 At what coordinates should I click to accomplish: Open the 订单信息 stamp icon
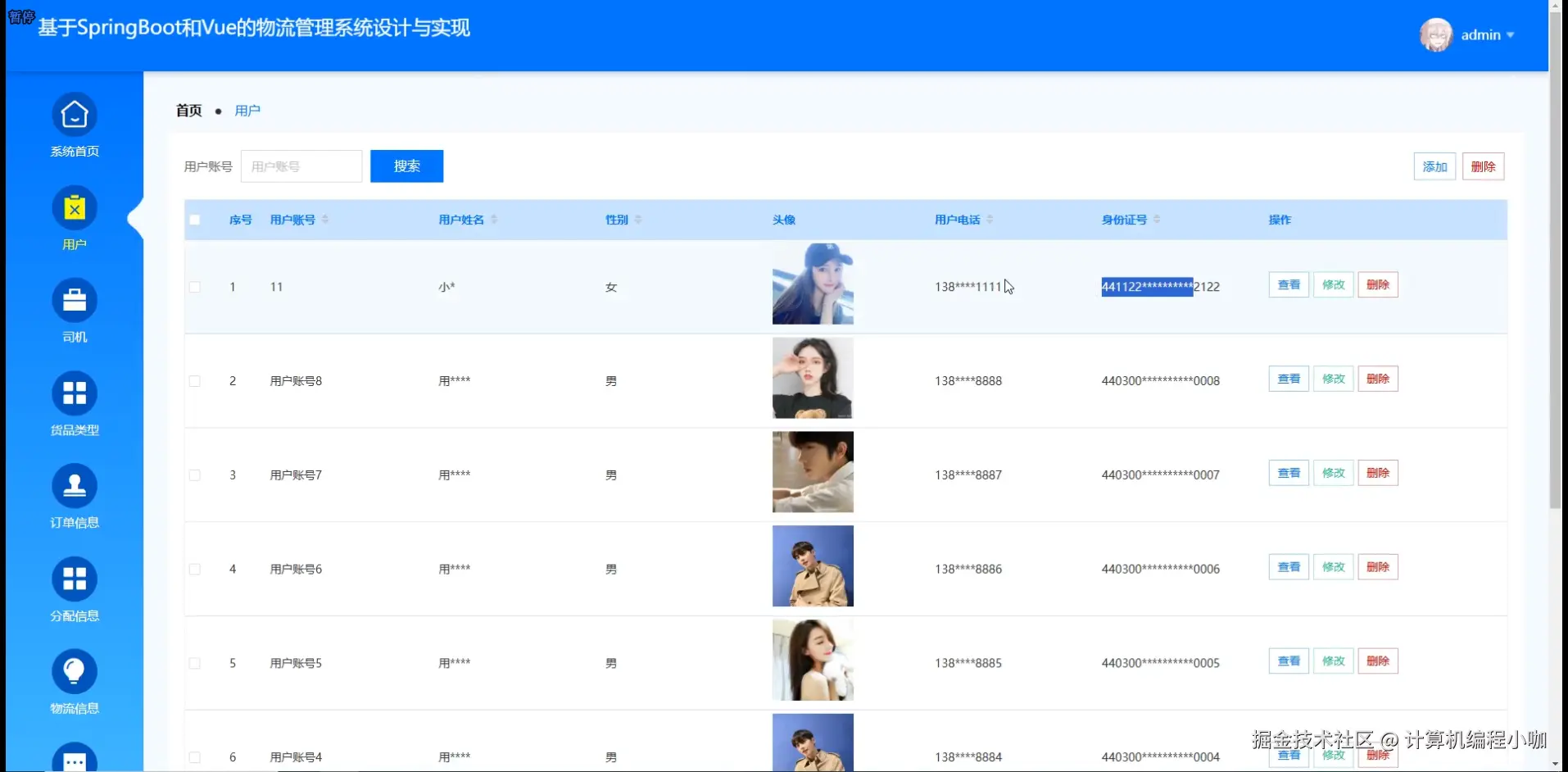[75, 486]
